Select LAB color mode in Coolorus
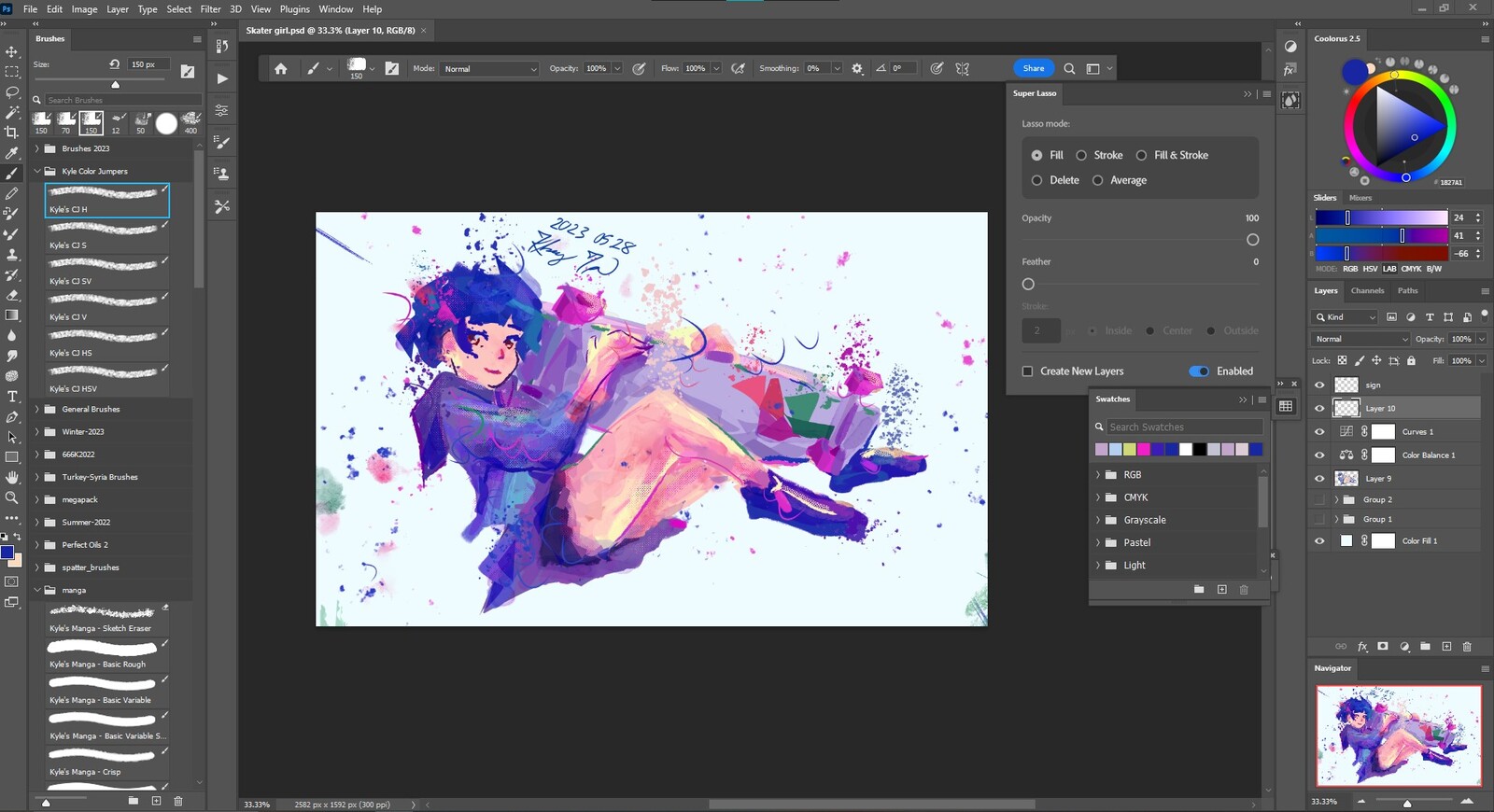 pyautogui.click(x=1389, y=269)
